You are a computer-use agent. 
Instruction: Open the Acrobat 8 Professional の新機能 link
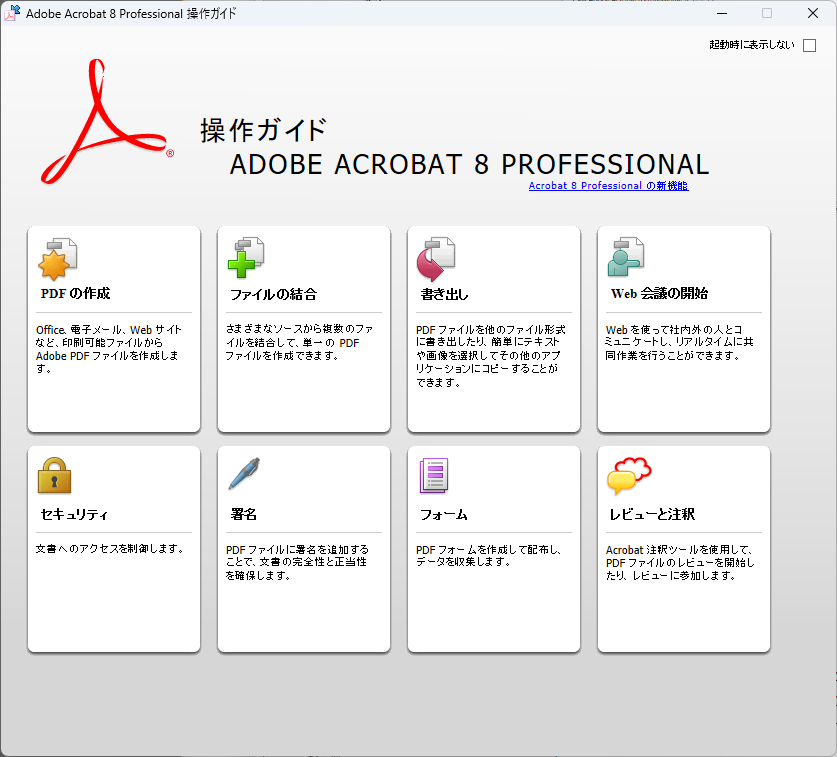point(608,186)
